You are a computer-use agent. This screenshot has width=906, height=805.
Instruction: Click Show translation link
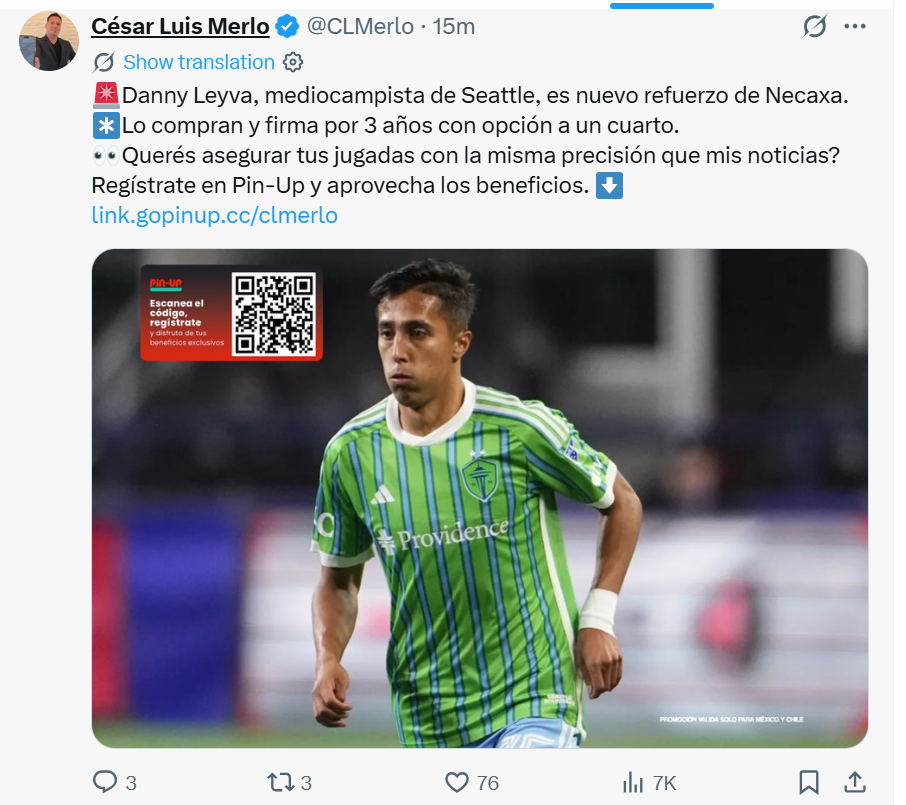(x=199, y=62)
